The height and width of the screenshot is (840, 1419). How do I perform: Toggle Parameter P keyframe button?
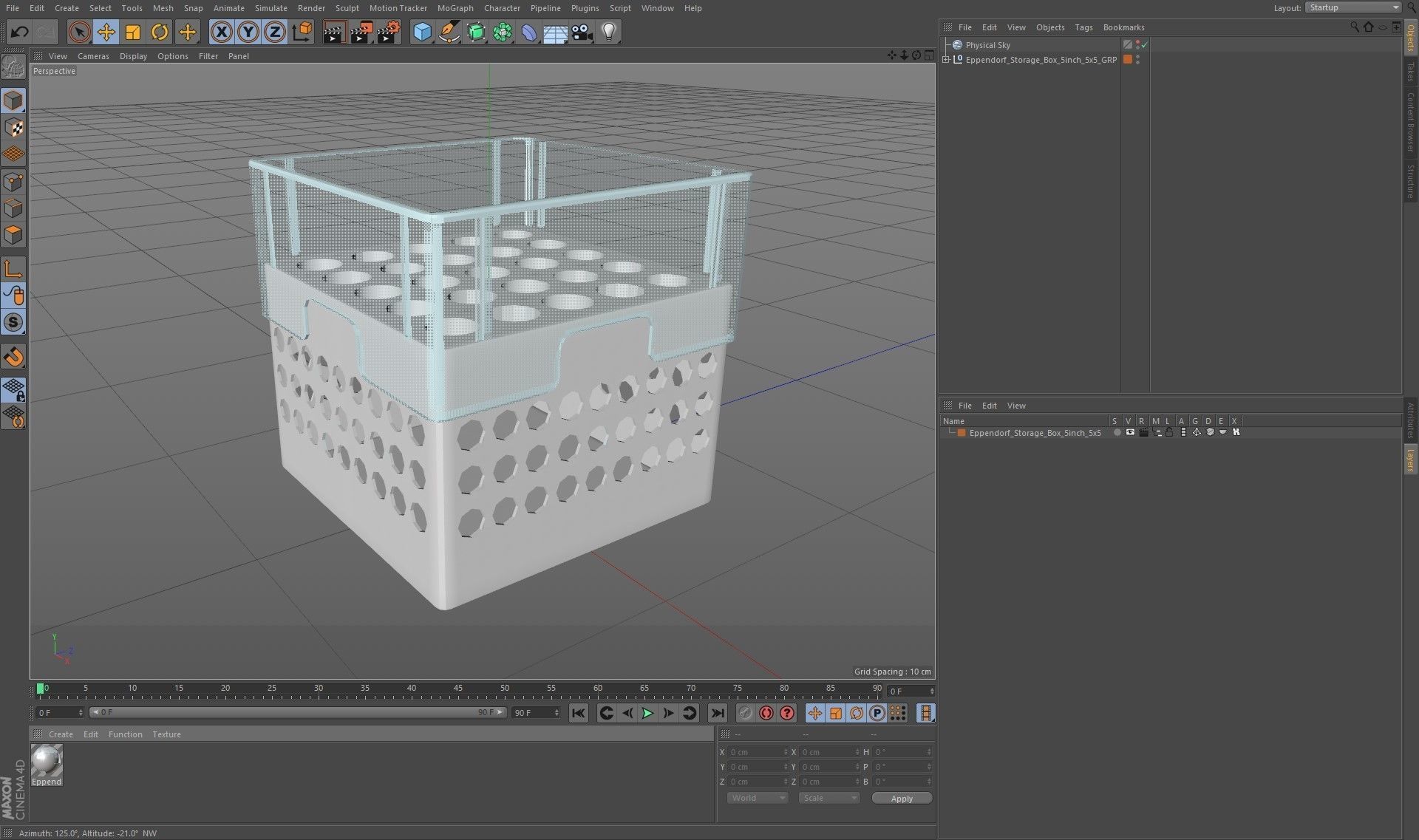click(x=877, y=713)
